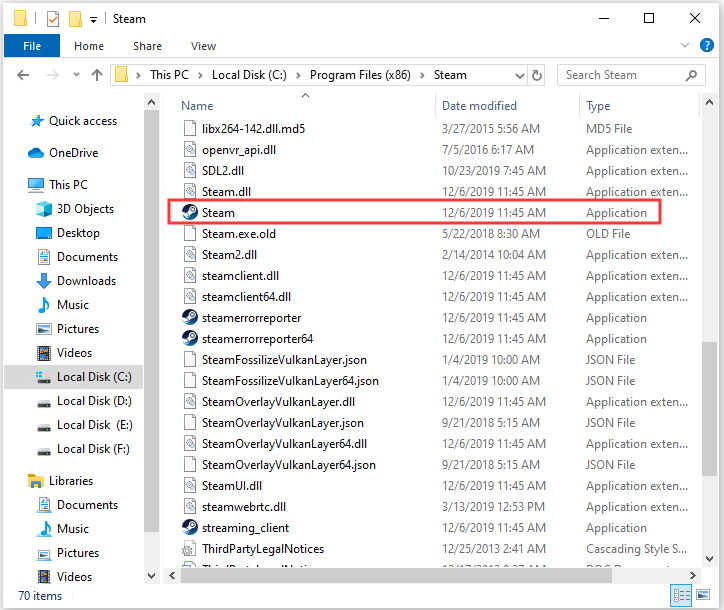Click the navigation pane scrollbar down arrow
The image size is (724, 610).
(x=151, y=575)
